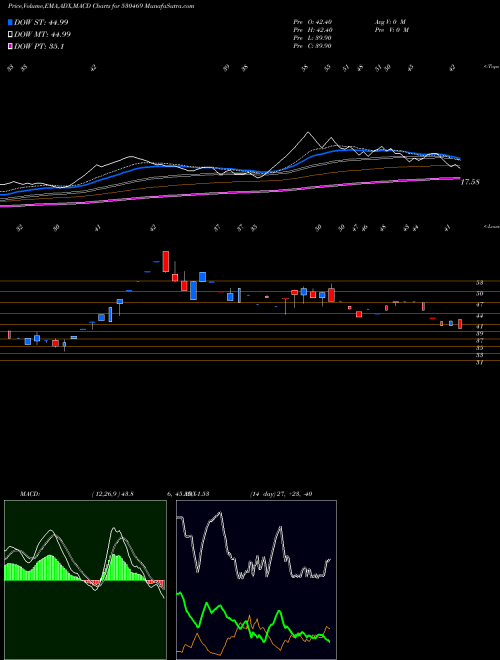Click the 17.58 EMA end label
Screen dimensions: 500x660
tap(470, 182)
